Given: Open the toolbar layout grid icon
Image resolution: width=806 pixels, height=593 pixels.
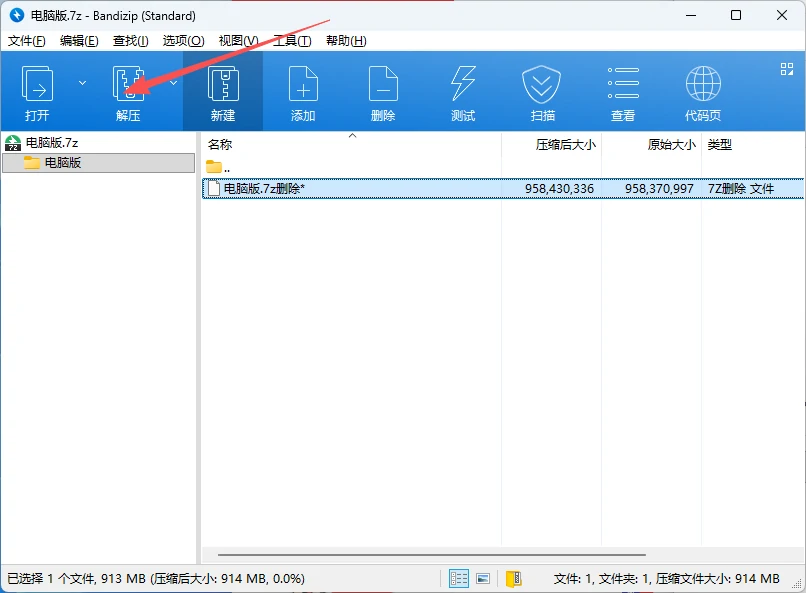Looking at the screenshot, I should pyautogui.click(x=786, y=69).
